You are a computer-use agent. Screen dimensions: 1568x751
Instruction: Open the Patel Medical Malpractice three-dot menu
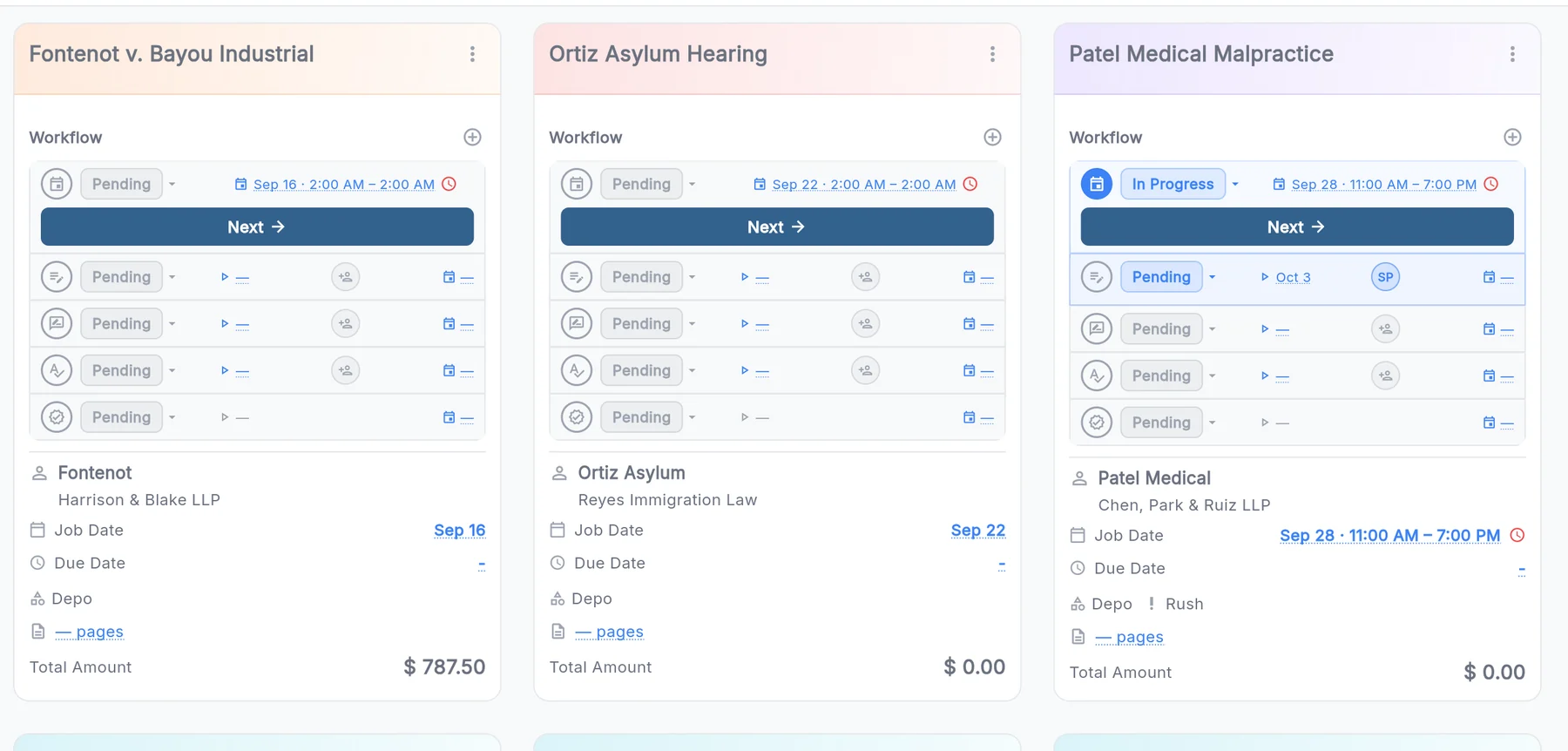point(1512,54)
